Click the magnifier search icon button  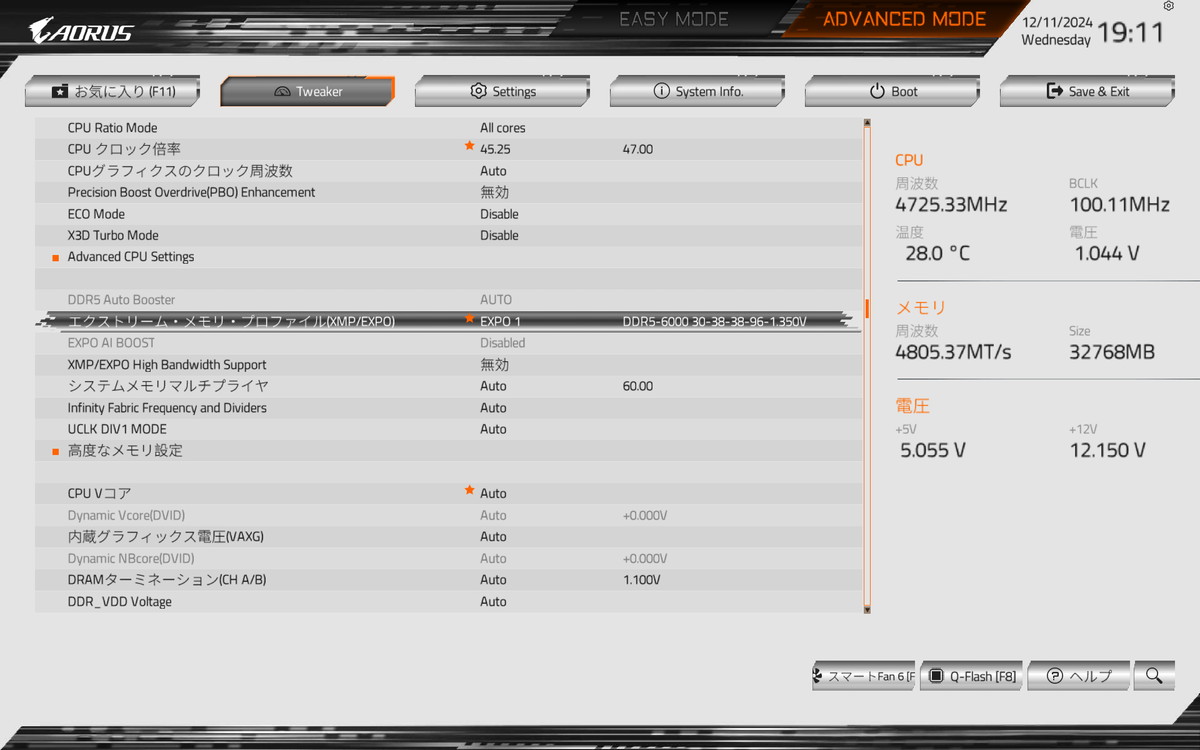1154,676
